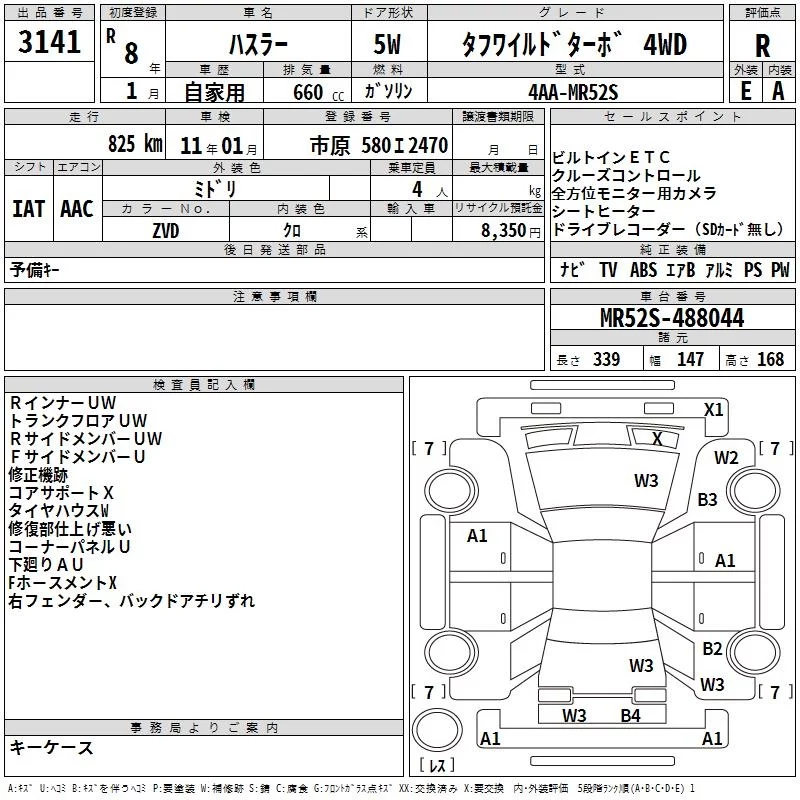The height and width of the screenshot is (800, 800).
Task: Click the inspector note 下廻りAU
Action: (46, 564)
